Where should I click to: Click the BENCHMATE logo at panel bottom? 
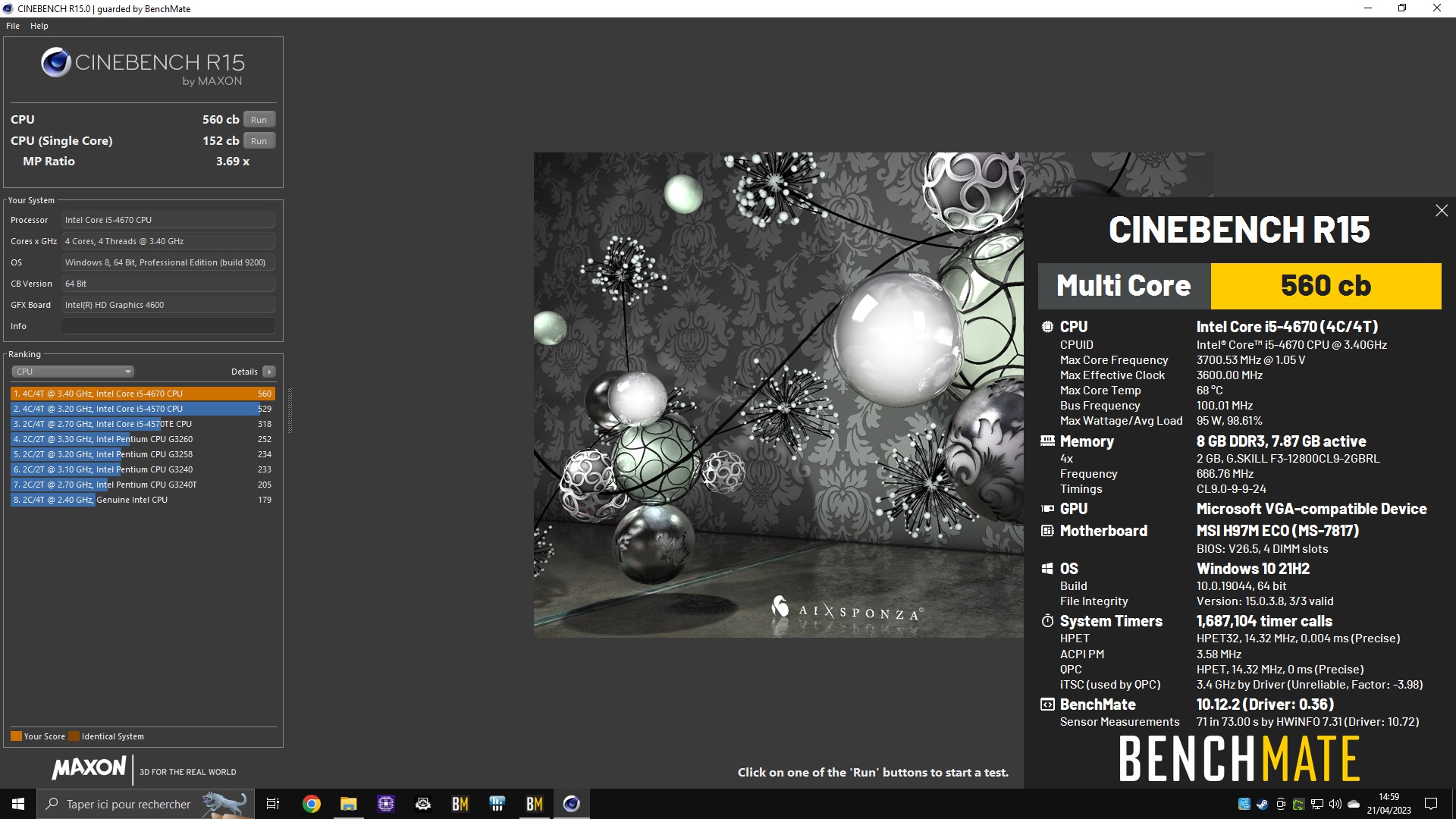click(1239, 759)
